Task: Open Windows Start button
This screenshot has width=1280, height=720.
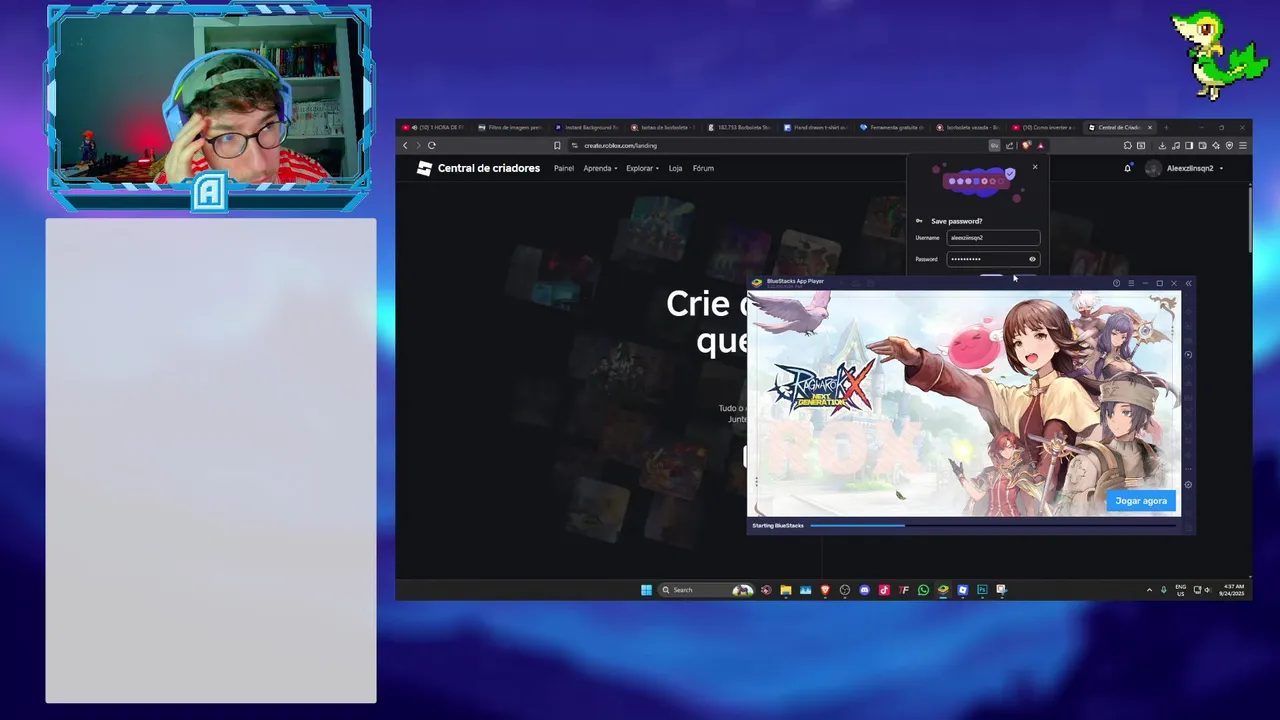Action: coord(646,590)
